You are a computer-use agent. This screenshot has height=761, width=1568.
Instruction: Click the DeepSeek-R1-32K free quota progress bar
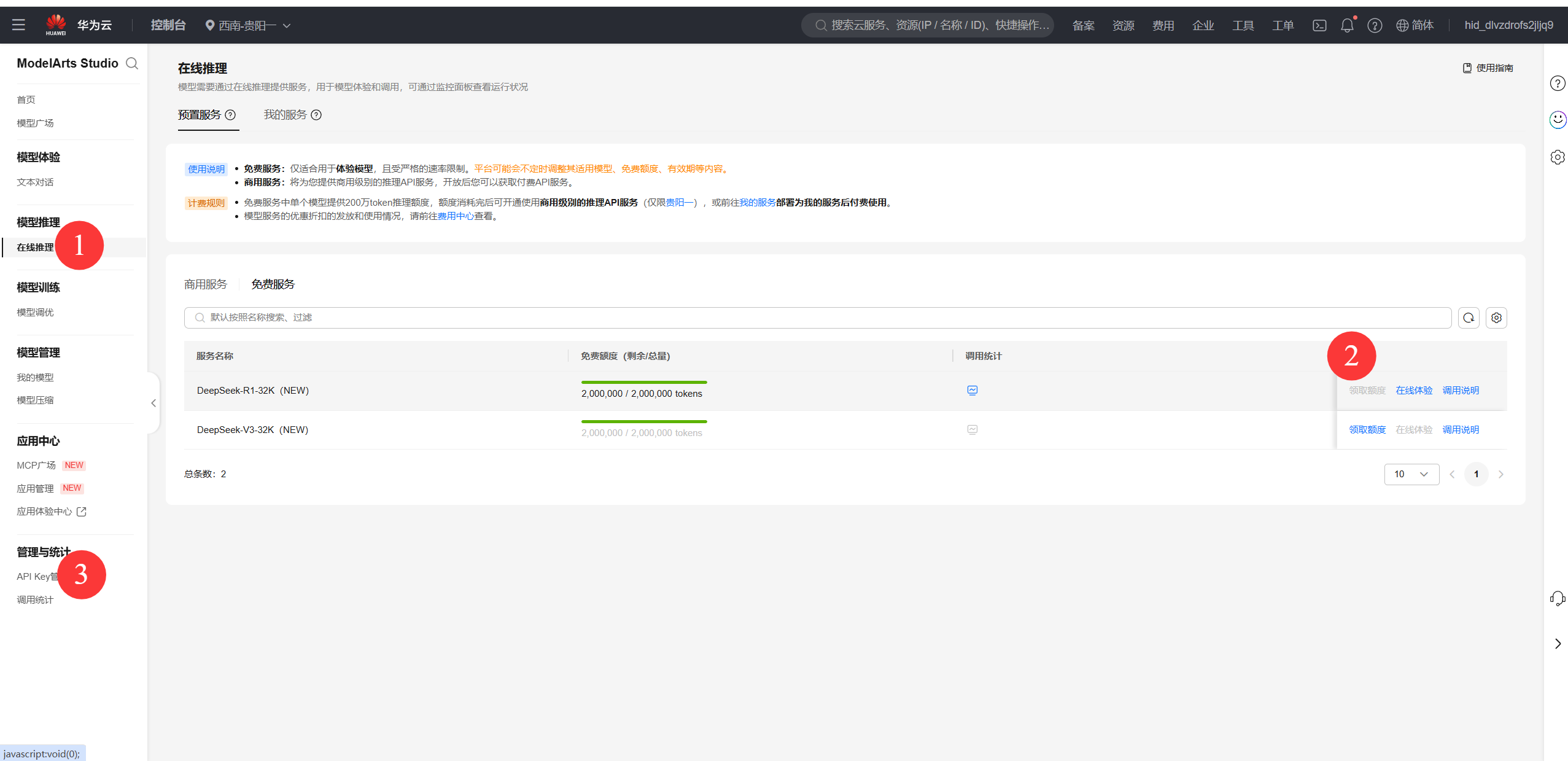[644, 383]
